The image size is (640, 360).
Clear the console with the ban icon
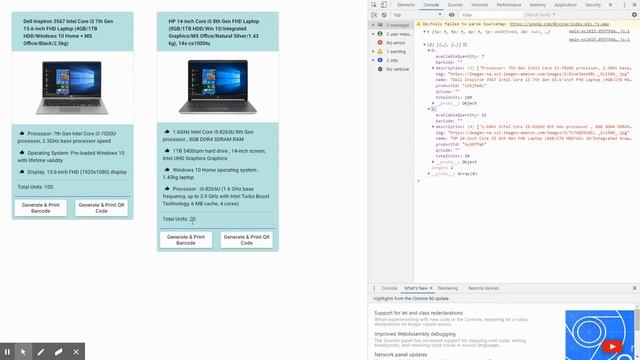tap(384, 15)
